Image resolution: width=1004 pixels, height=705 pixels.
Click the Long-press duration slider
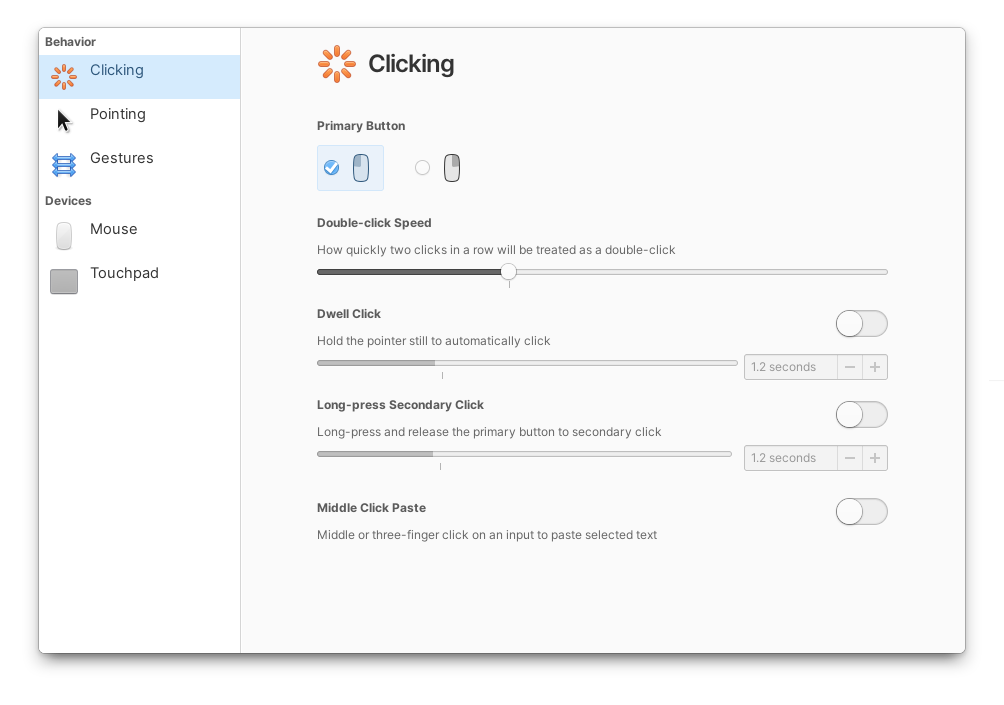(x=524, y=454)
